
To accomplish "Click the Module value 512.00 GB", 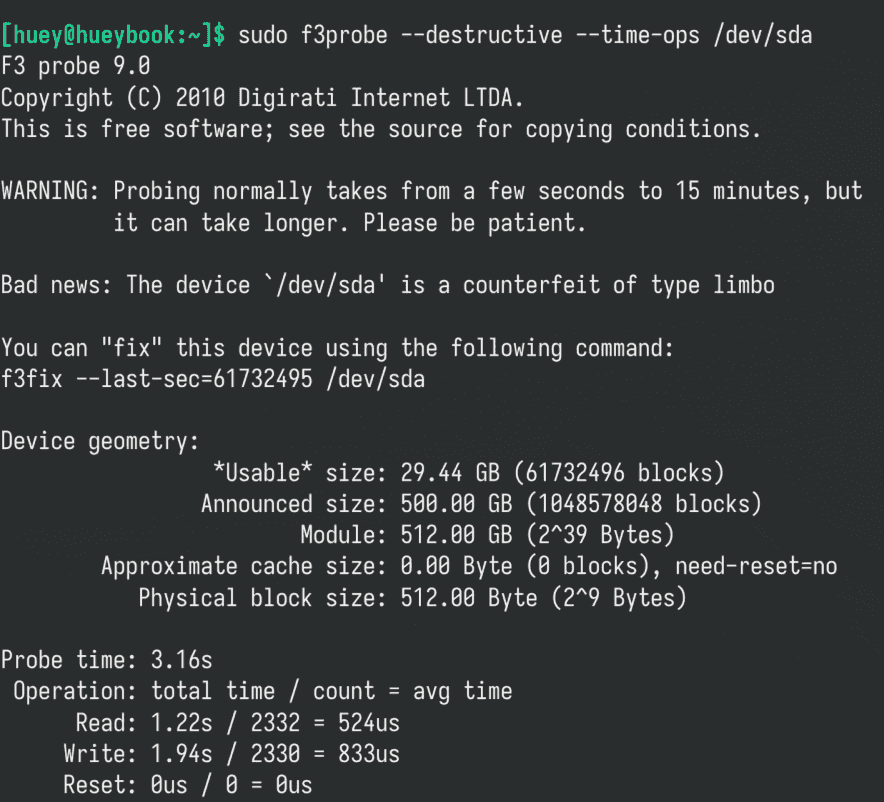I will (x=456, y=535).
